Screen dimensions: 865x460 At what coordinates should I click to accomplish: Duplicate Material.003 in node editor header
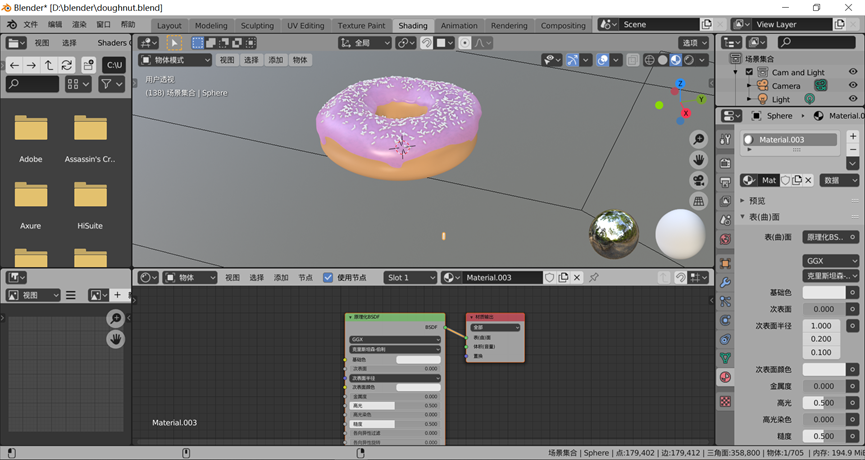[x=563, y=277]
